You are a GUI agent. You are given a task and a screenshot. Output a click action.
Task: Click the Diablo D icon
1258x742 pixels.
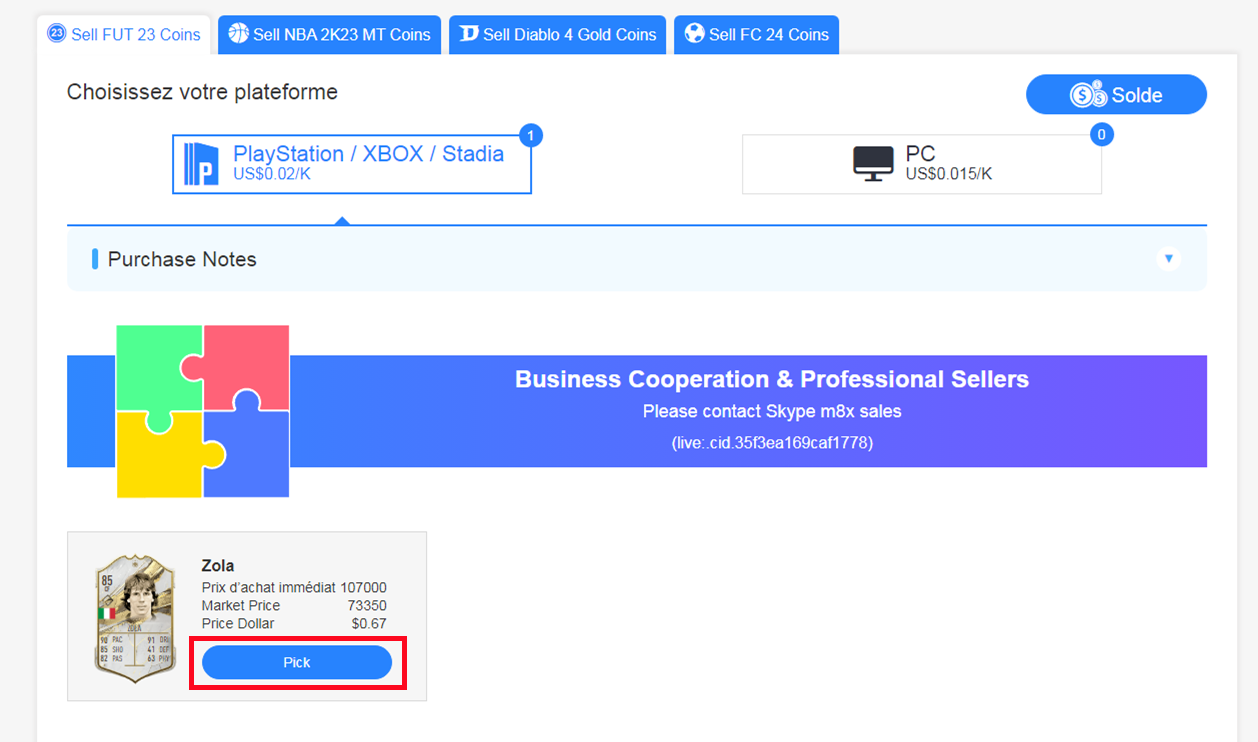469,34
